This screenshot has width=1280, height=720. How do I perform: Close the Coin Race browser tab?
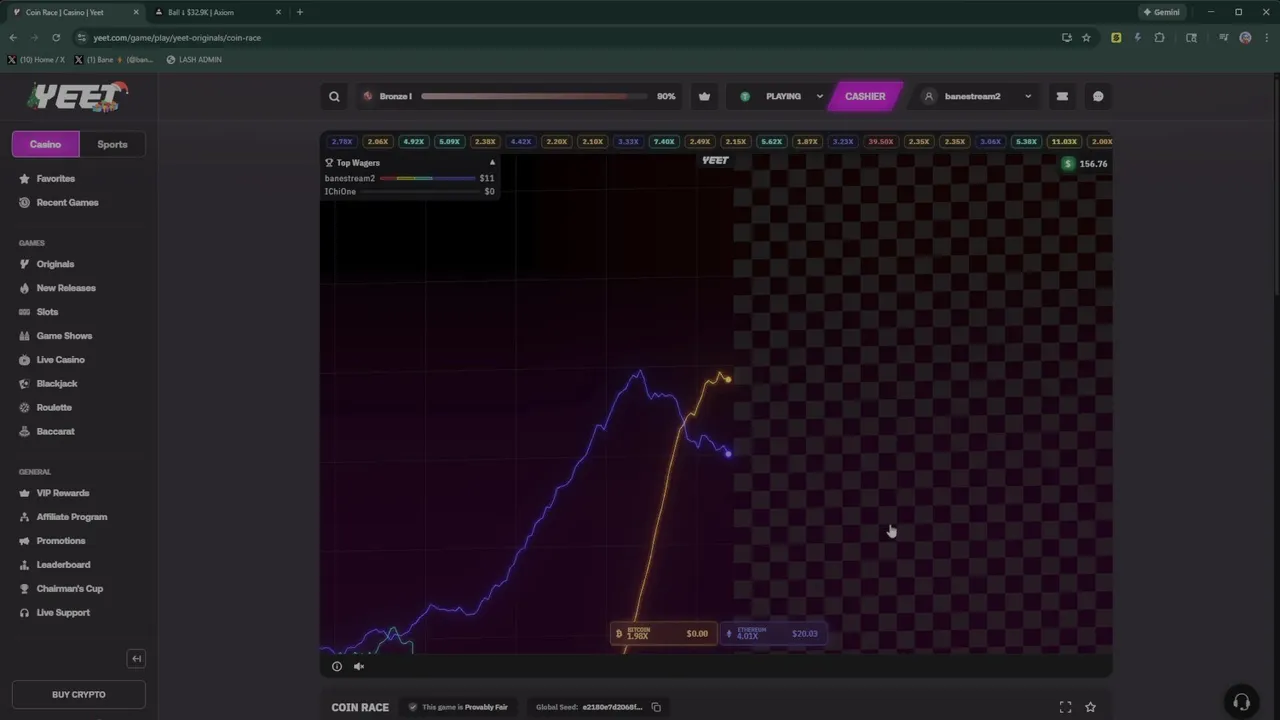(x=136, y=12)
